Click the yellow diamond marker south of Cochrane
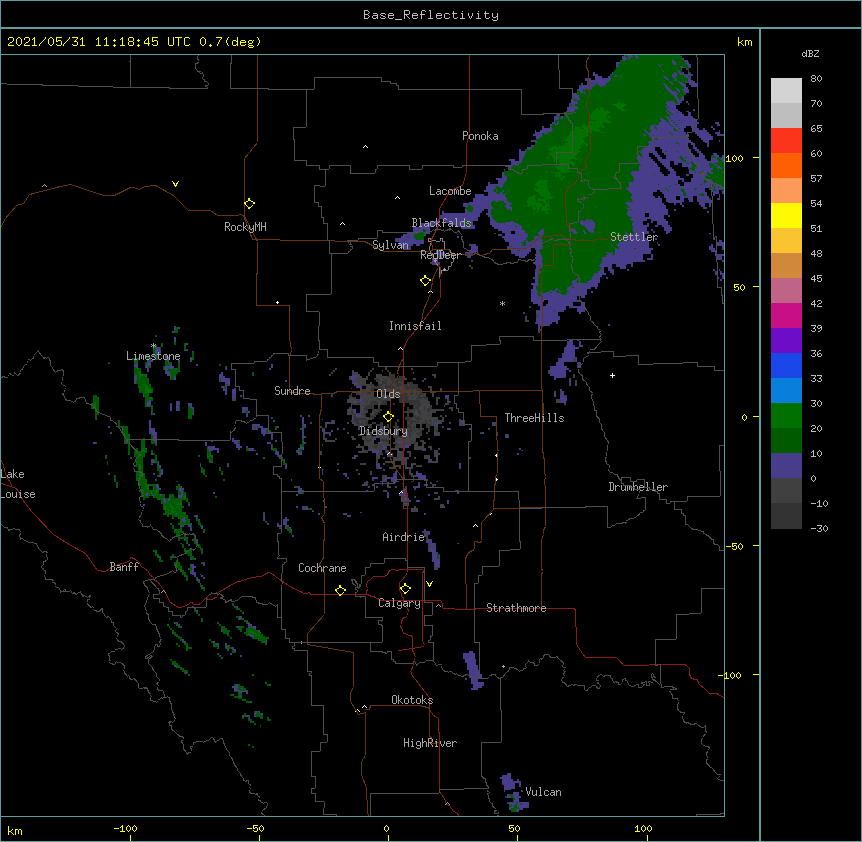 340,590
